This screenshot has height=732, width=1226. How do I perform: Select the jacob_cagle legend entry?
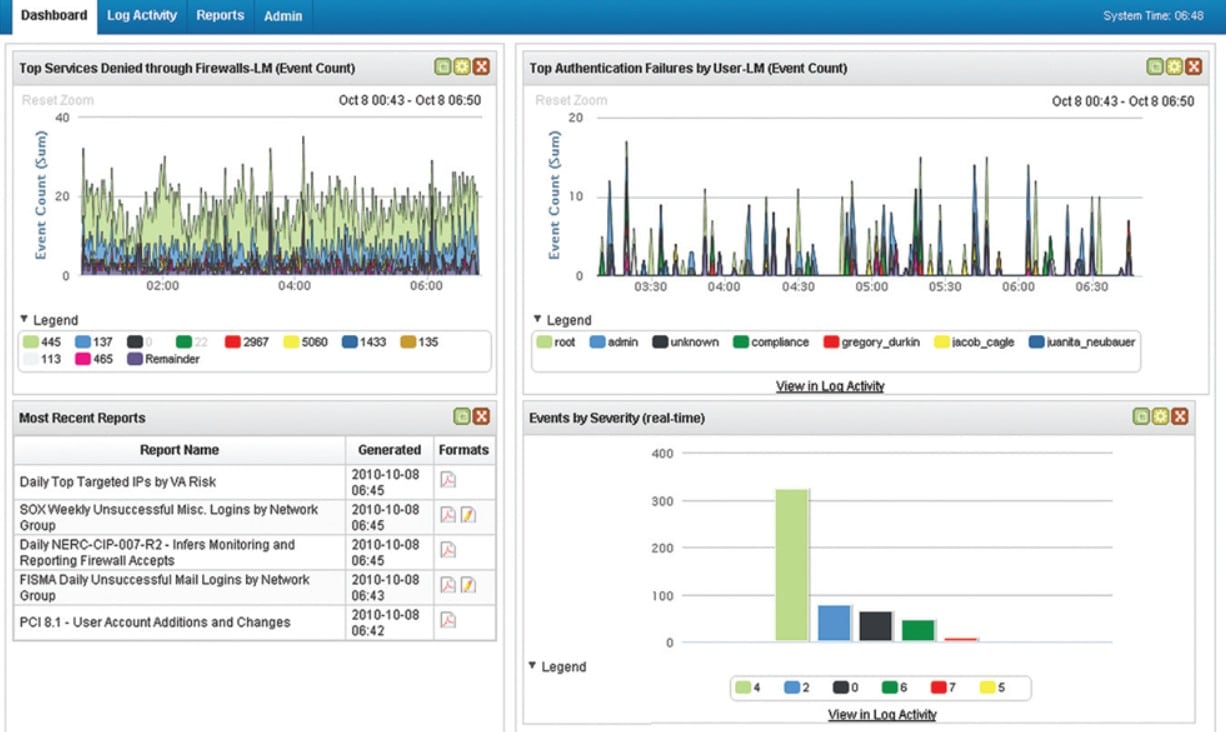point(974,342)
